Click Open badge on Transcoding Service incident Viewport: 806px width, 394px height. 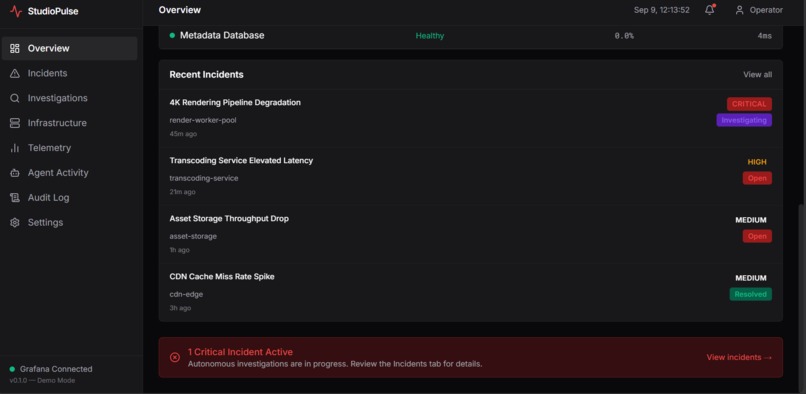(x=757, y=178)
